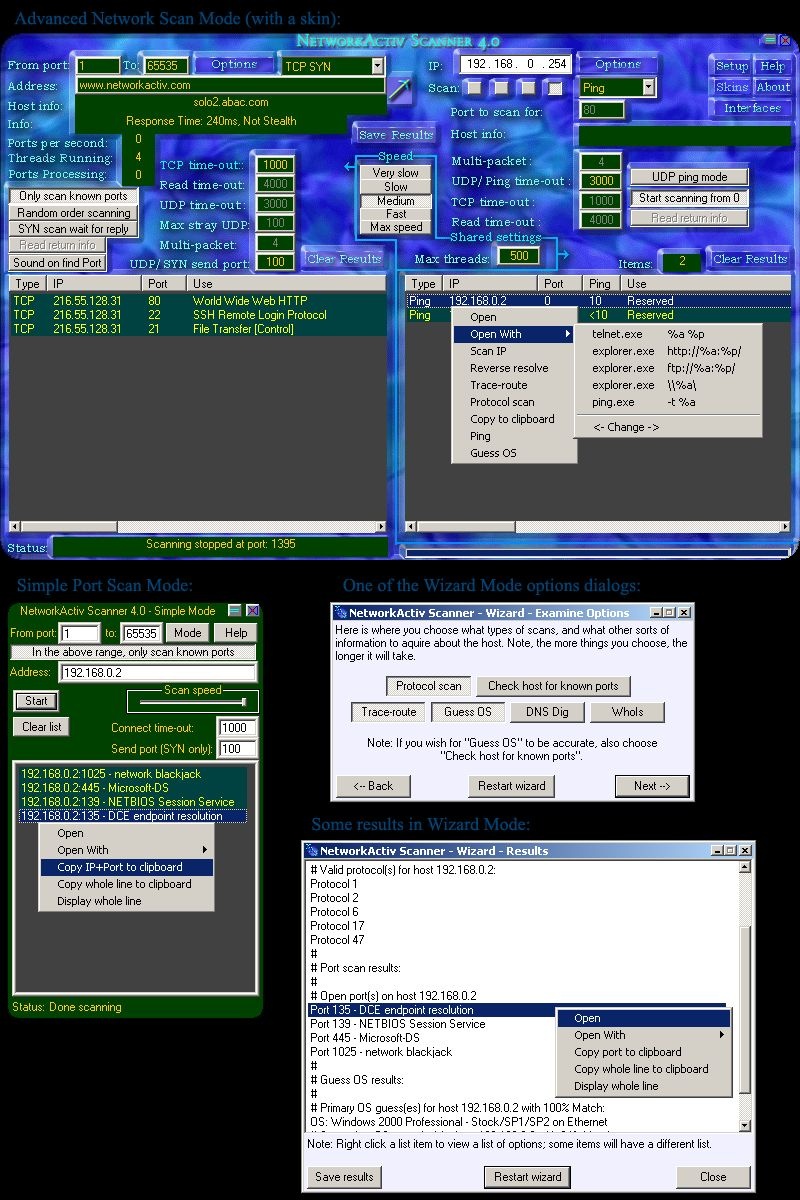Click 'Start' in Simple Mode
The height and width of the screenshot is (1200, 800).
click(36, 700)
